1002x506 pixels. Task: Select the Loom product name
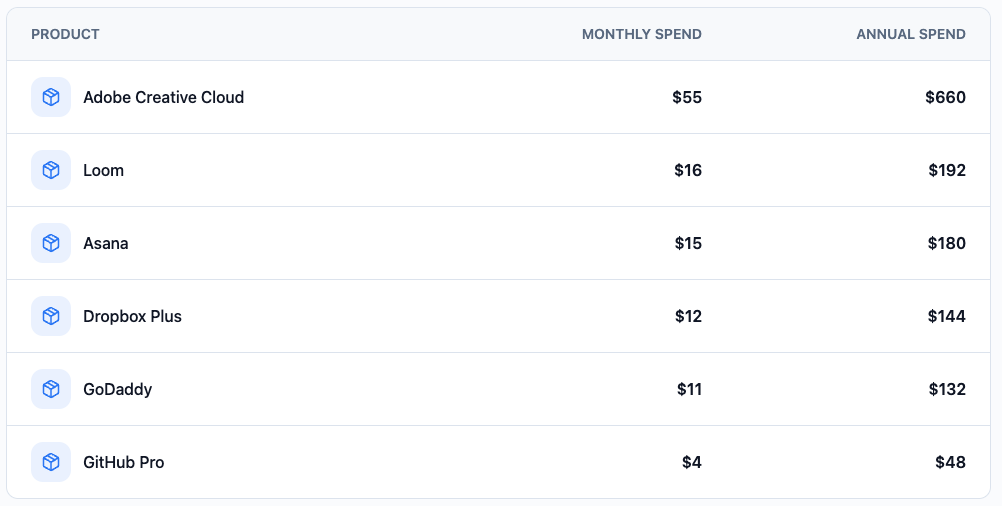[103, 170]
